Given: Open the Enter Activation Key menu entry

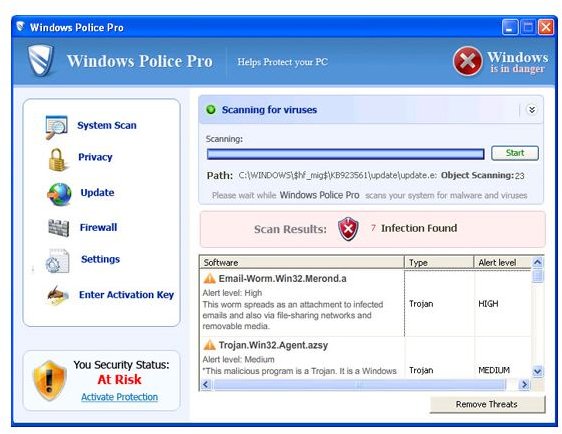Looking at the screenshot, I should click(126, 295).
